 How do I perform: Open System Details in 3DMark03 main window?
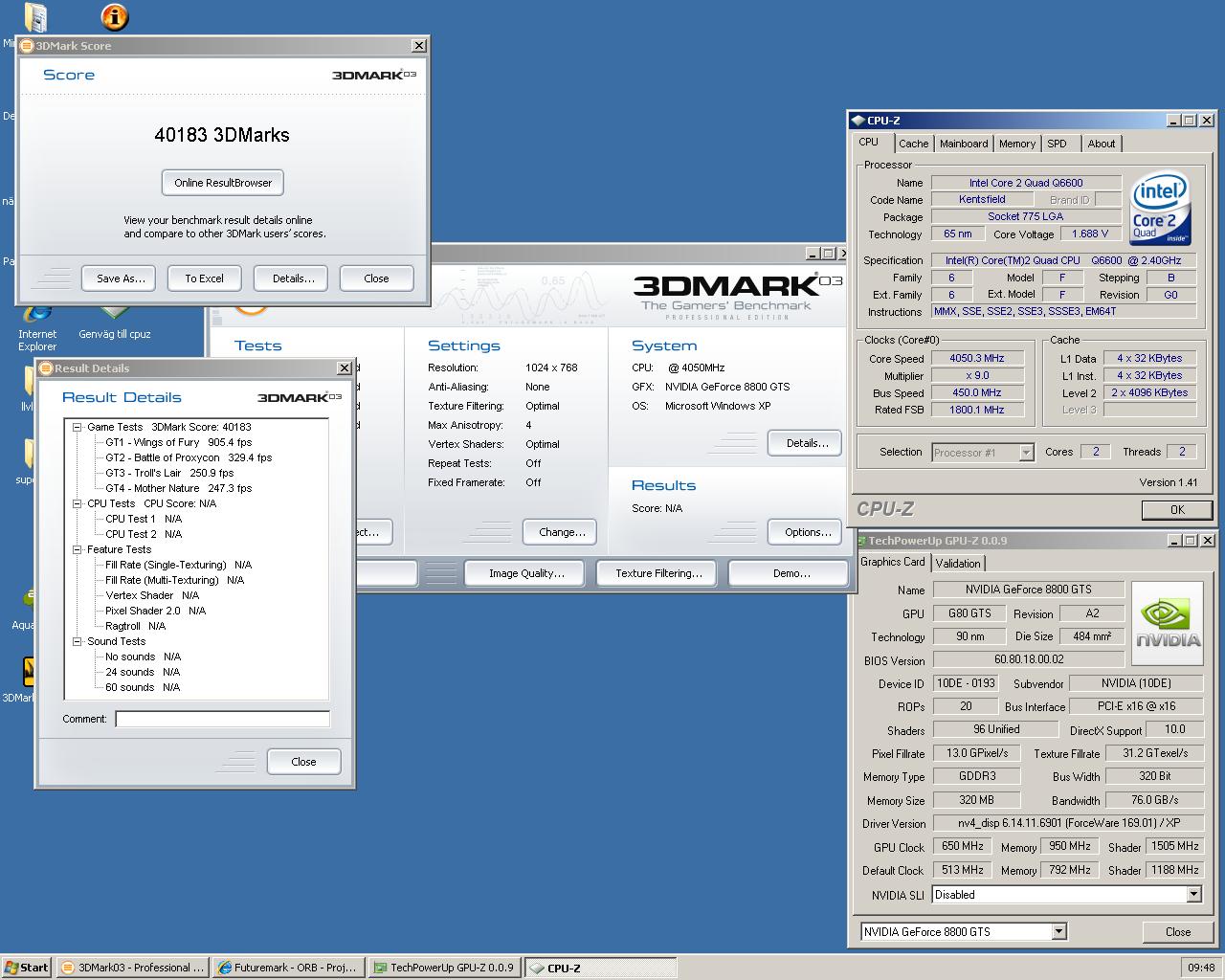pyautogui.click(x=806, y=443)
